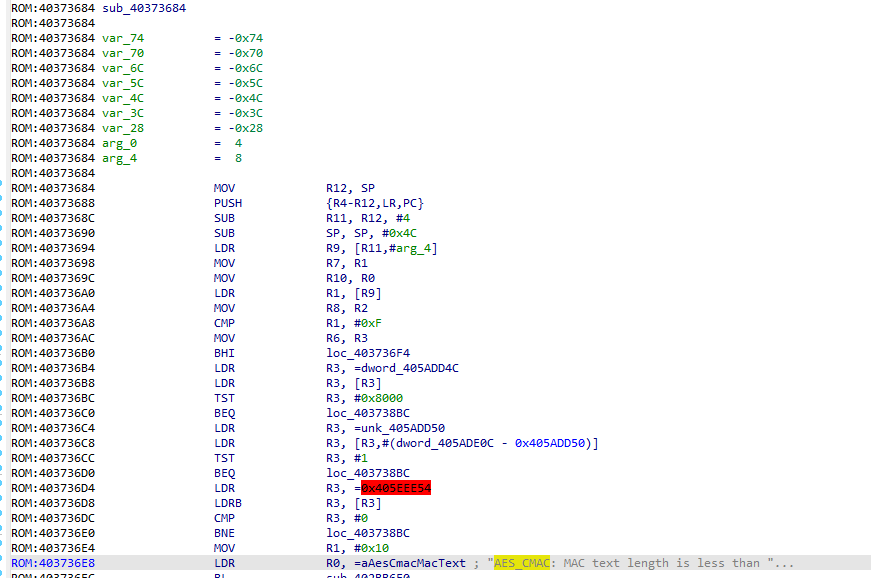Select the R10, R0 operands
Screen dimensions: 871x578
coord(351,278)
